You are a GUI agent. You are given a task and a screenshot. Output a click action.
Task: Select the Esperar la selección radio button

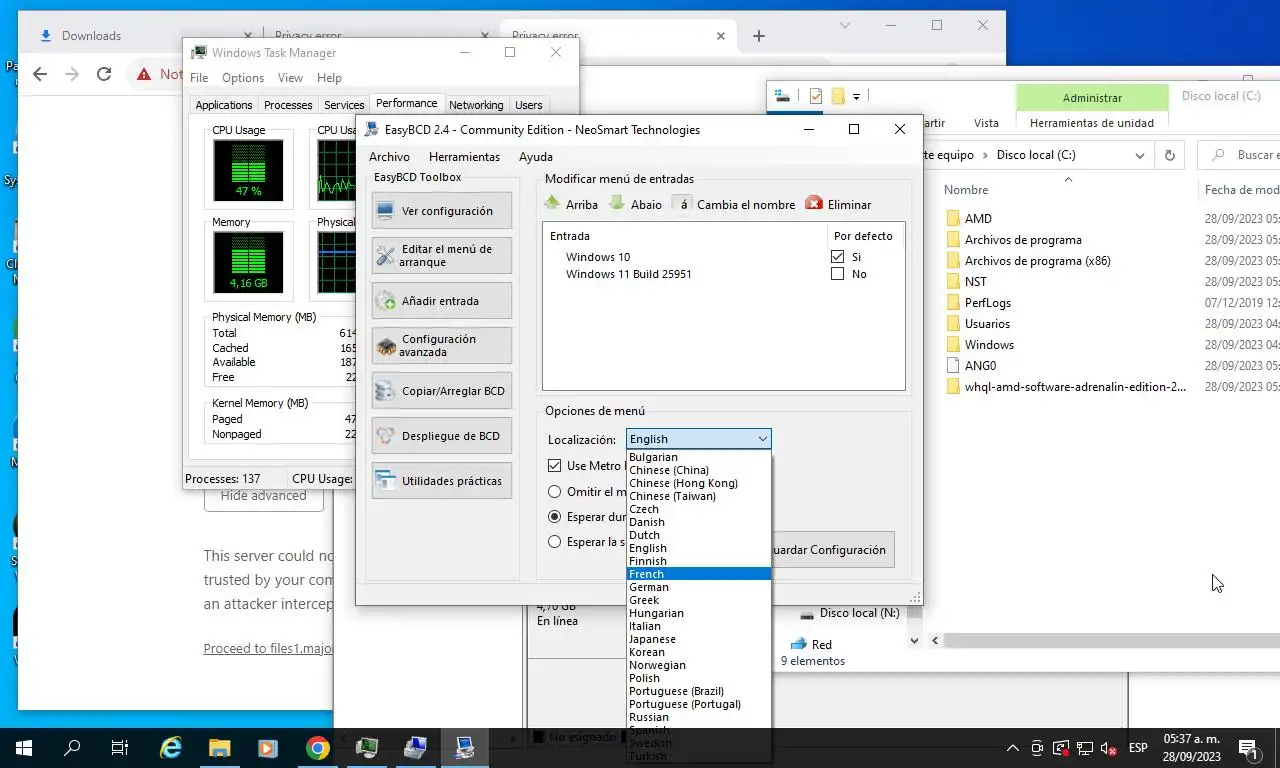[x=555, y=542]
